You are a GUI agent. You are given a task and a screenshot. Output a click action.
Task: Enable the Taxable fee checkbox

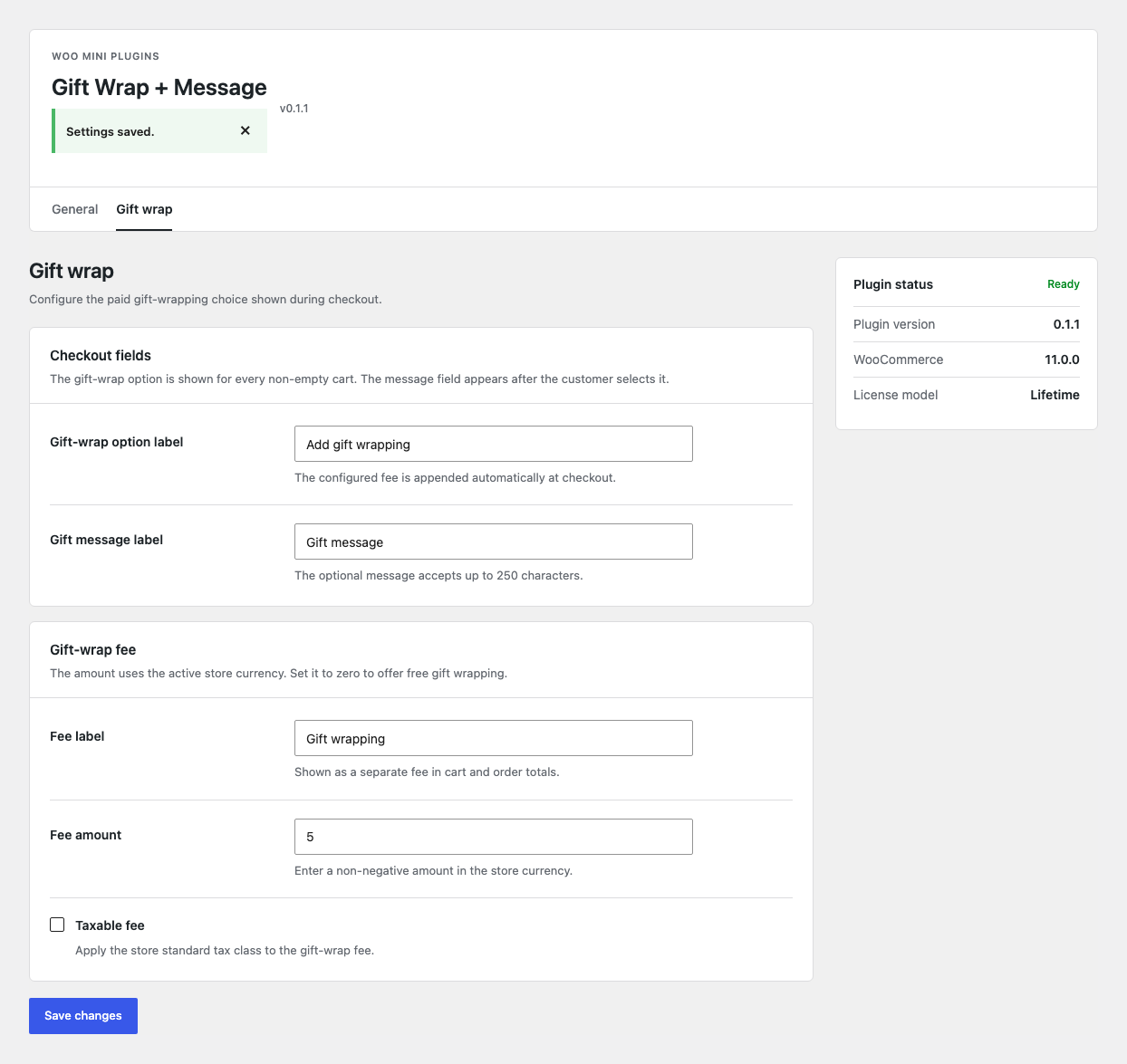pyautogui.click(x=57, y=925)
